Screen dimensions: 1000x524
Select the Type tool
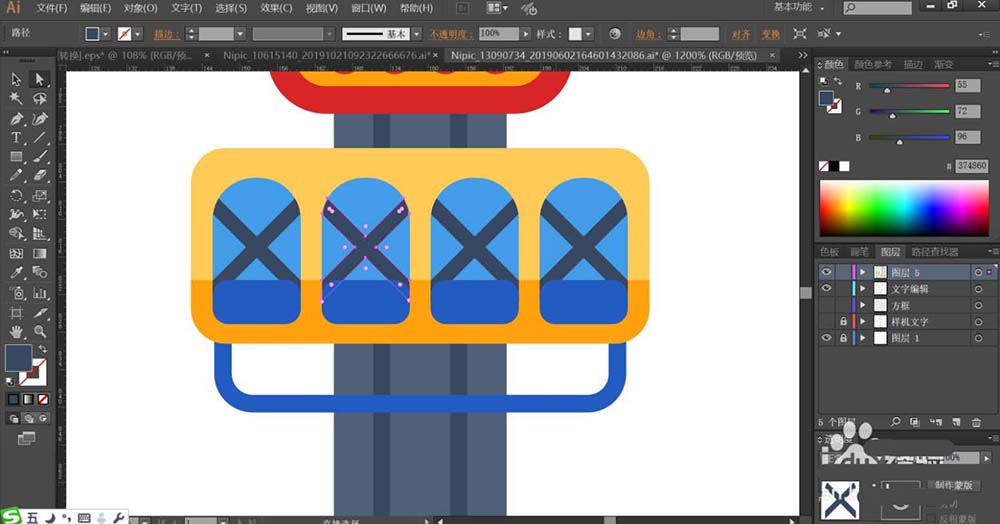pos(17,137)
